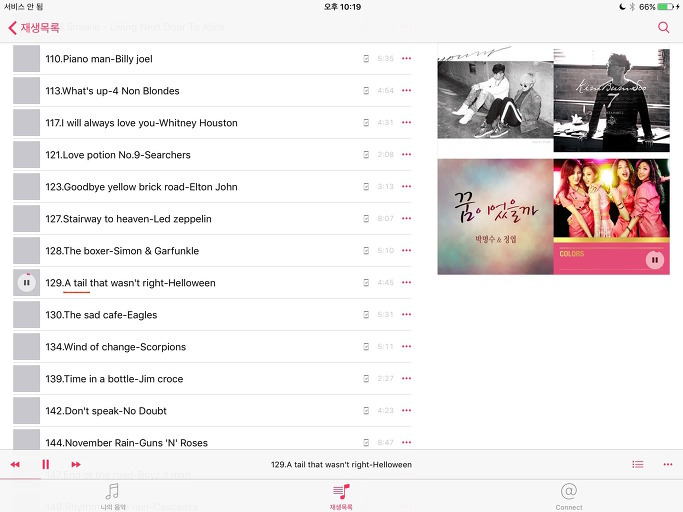Open more options for 128.The boxer
The height and width of the screenshot is (512, 683).
(406, 251)
